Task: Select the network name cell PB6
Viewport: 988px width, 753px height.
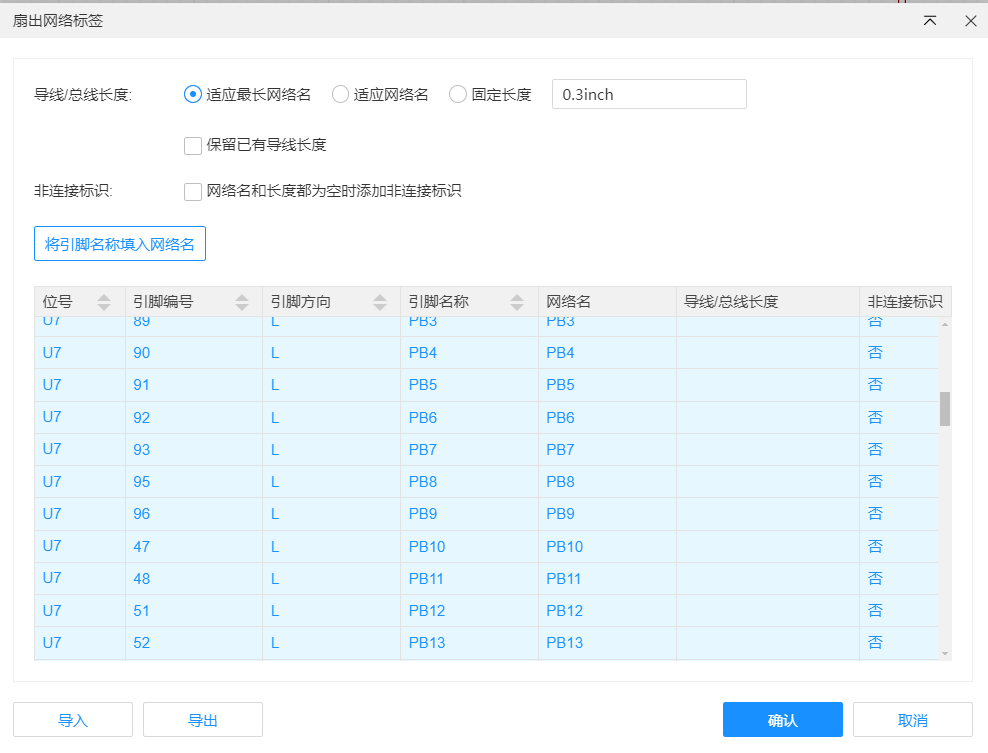Action: pos(607,418)
